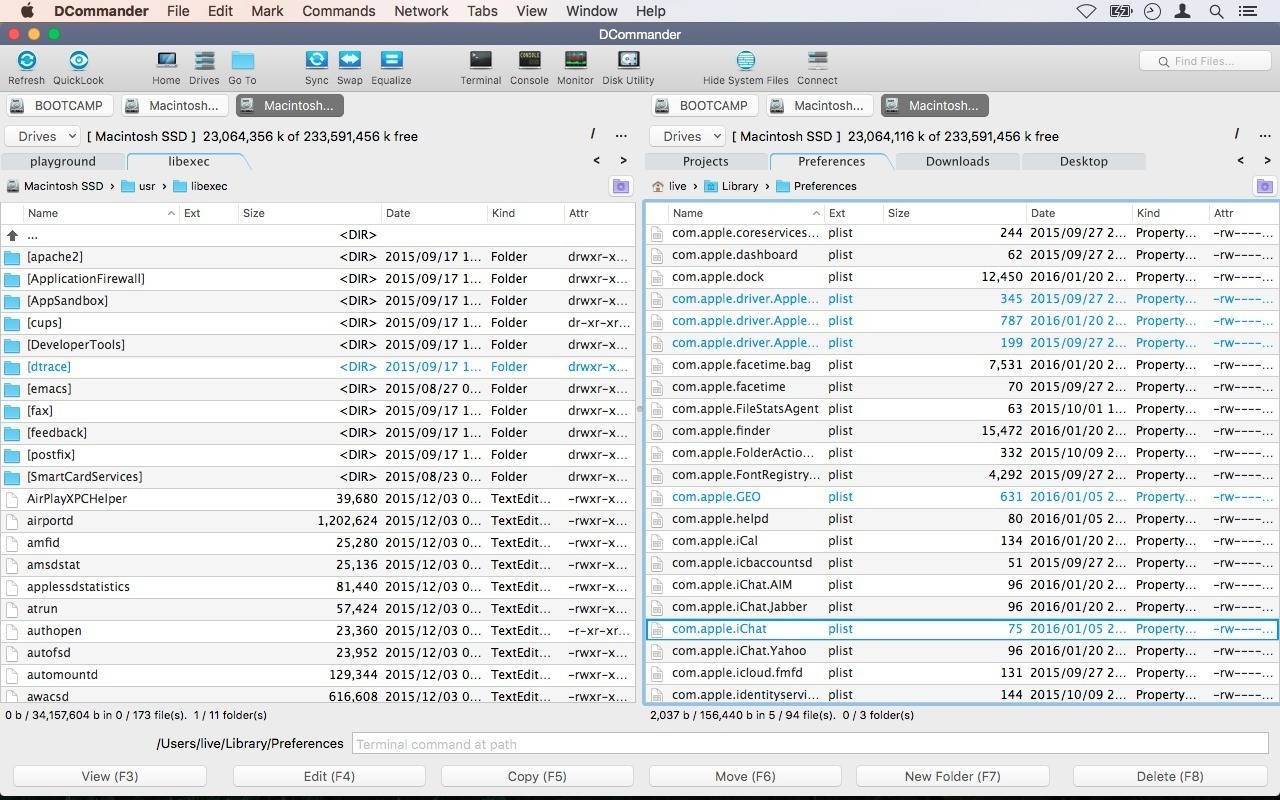Select com.apple.dock plist file
Screen dimensions: 1280x800
(962, 277)
